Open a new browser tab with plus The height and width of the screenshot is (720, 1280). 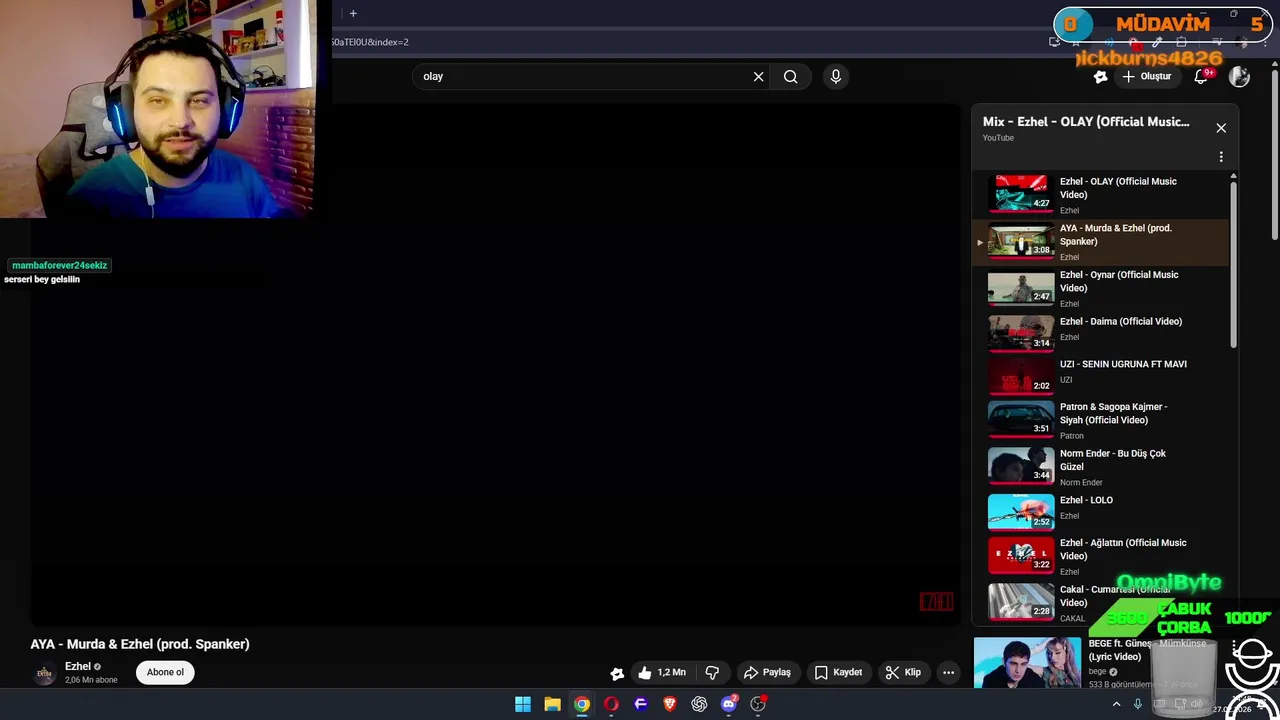[353, 13]
